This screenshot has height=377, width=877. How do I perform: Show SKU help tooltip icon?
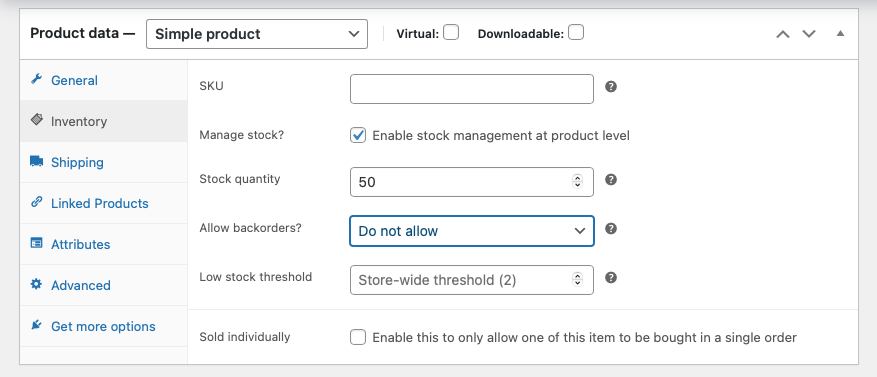[611, 87]
